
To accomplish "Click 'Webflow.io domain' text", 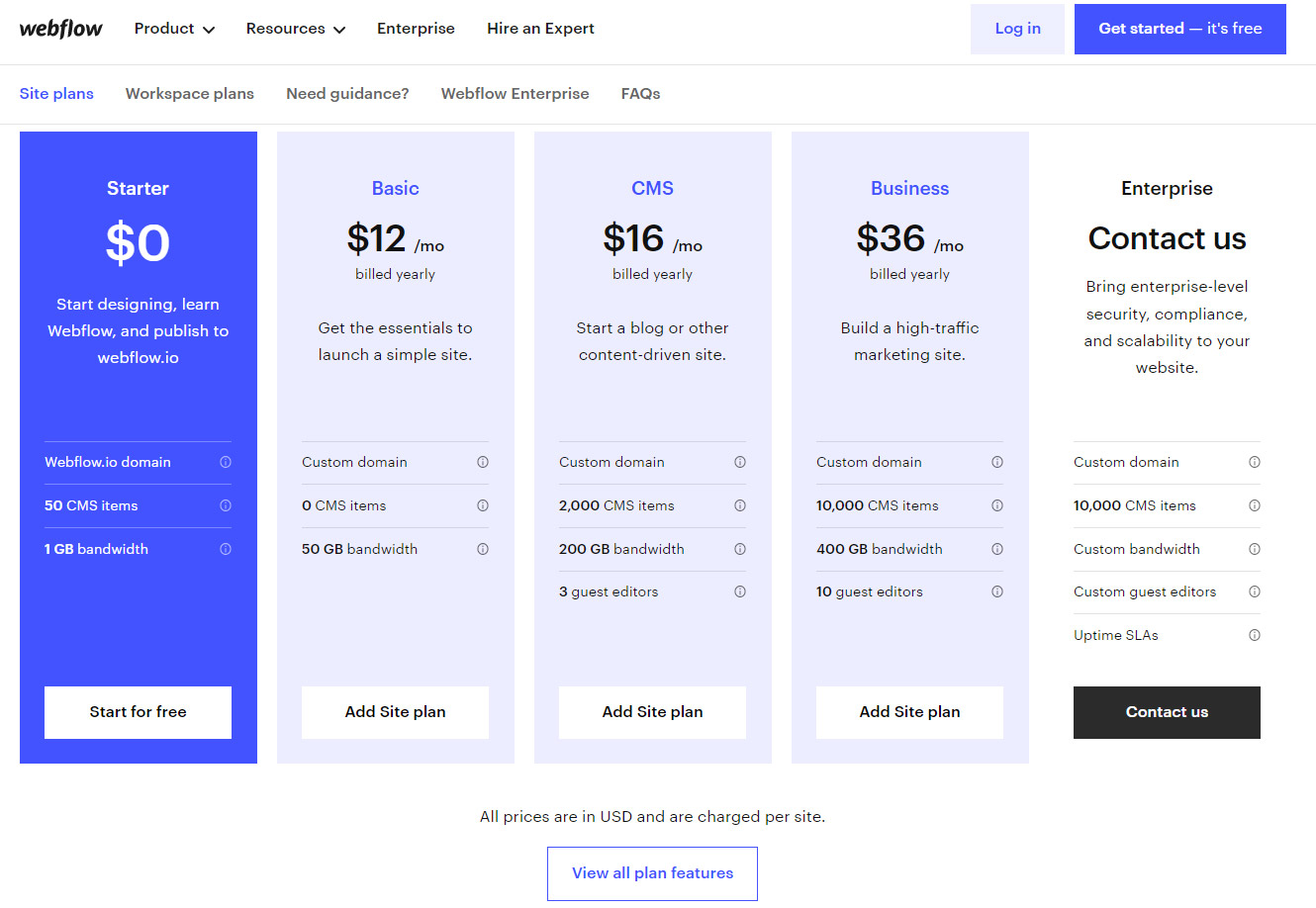I will coord(107,462).
